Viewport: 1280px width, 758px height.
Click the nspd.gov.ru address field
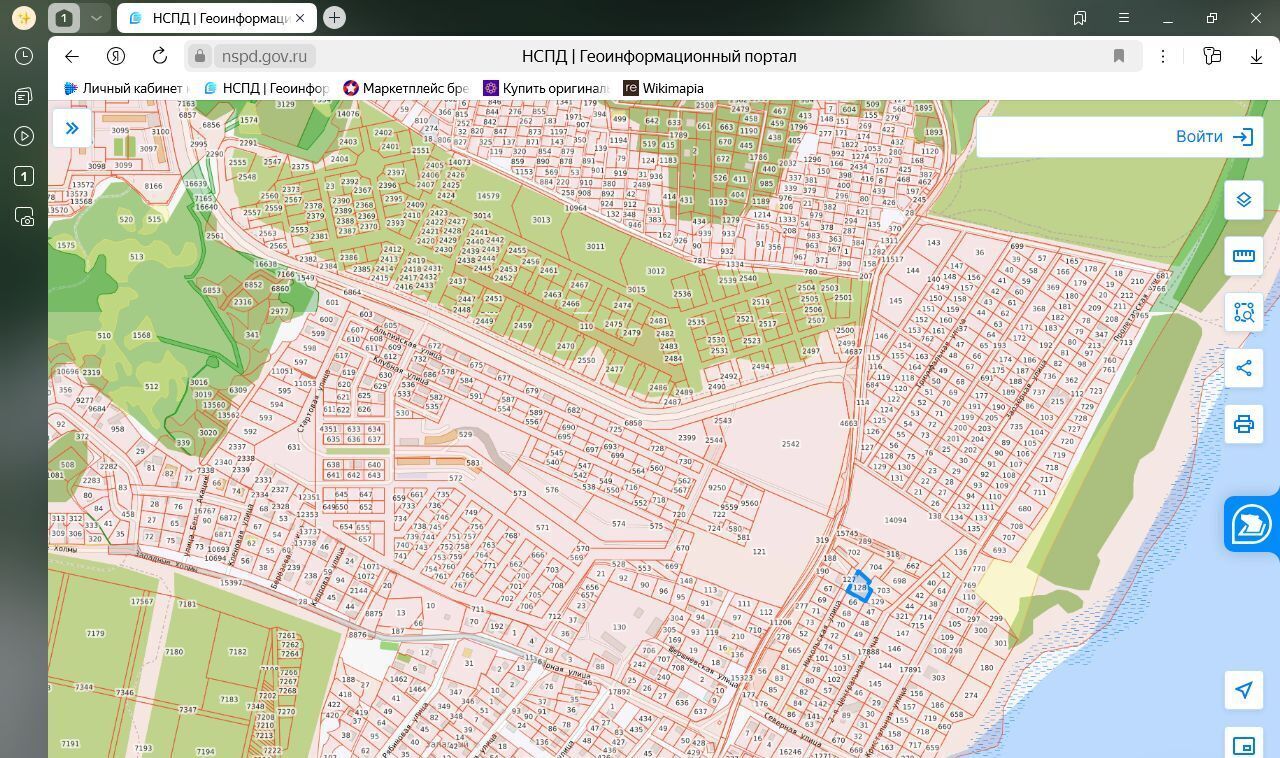[265, 56]
